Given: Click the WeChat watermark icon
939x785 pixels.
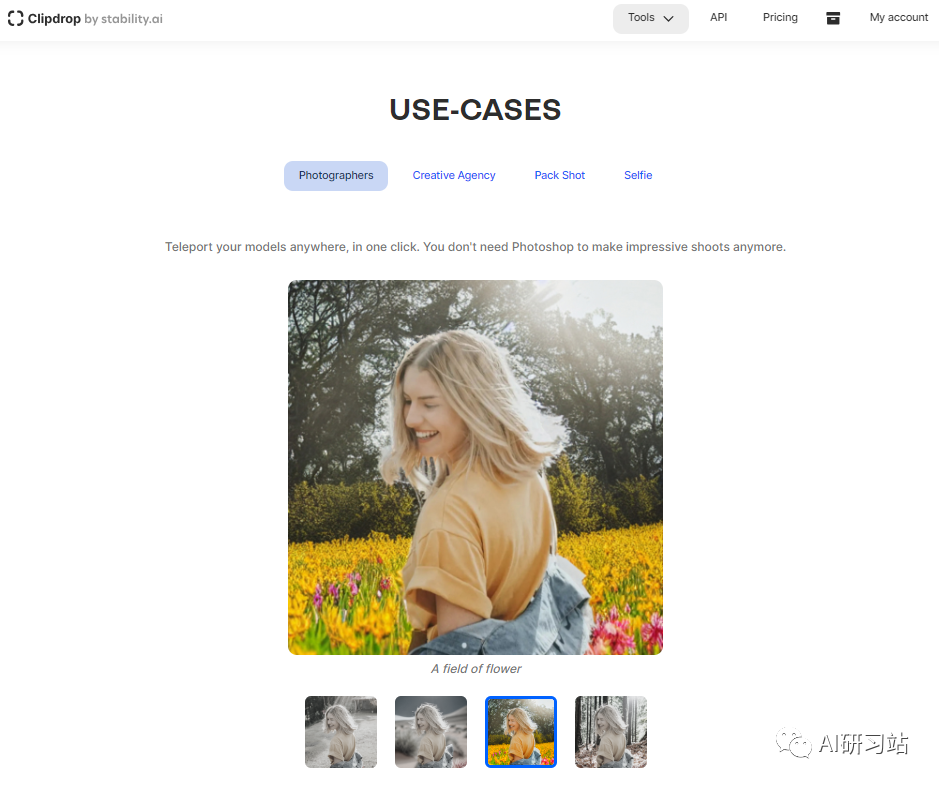Looking at the screenshot, I should pos(793,743).
